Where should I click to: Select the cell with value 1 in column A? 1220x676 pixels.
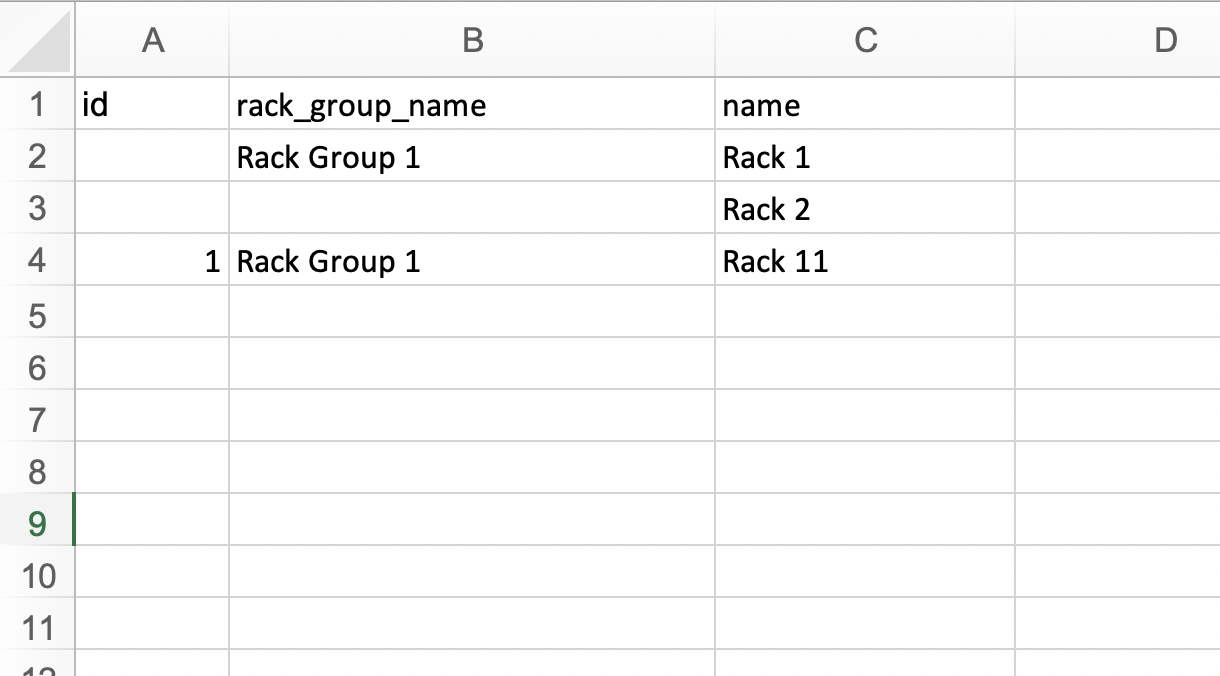152,260
